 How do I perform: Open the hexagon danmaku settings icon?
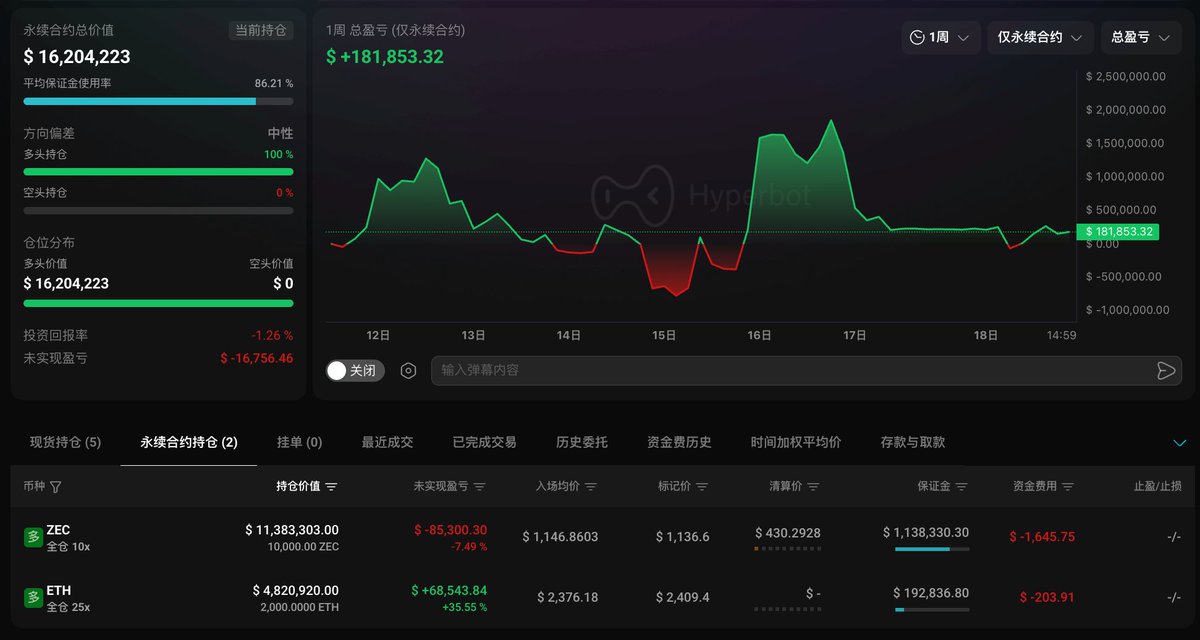click(x=408, y=370)
